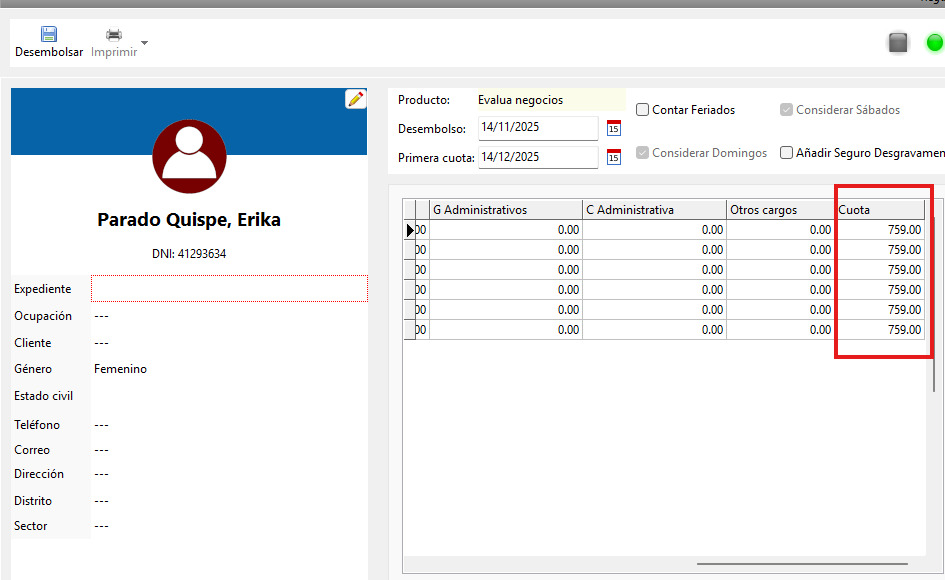945x580 pixels.
Task: Open calendar picker for Primera cuota
Action: click(614, 157)
